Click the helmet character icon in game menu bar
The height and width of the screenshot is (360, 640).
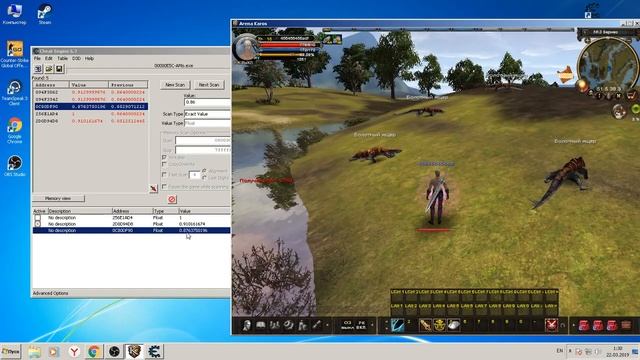(x=247, y=325)
